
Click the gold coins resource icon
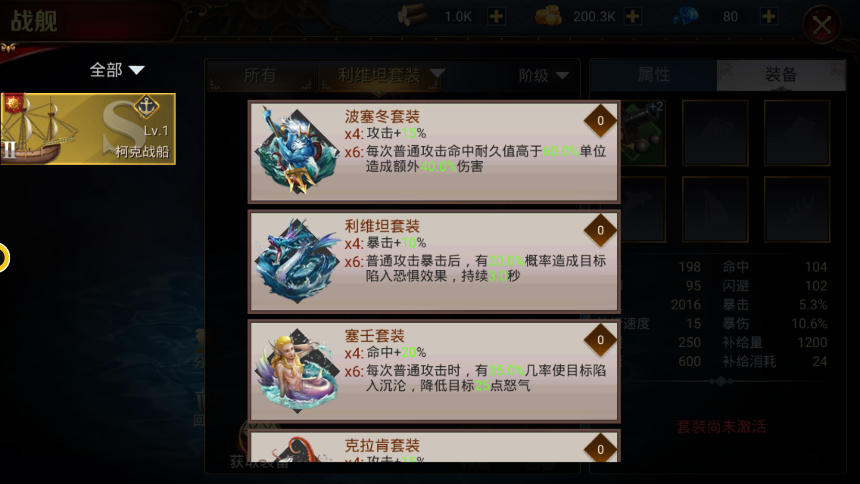[548, 15]
